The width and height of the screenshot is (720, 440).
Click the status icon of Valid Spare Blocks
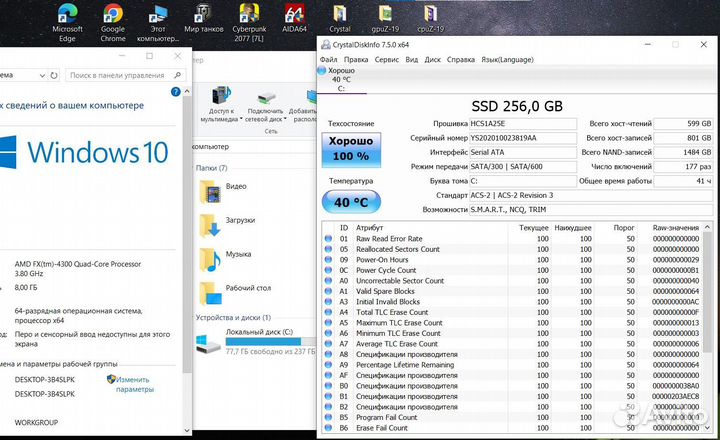[x=328, y=291]
